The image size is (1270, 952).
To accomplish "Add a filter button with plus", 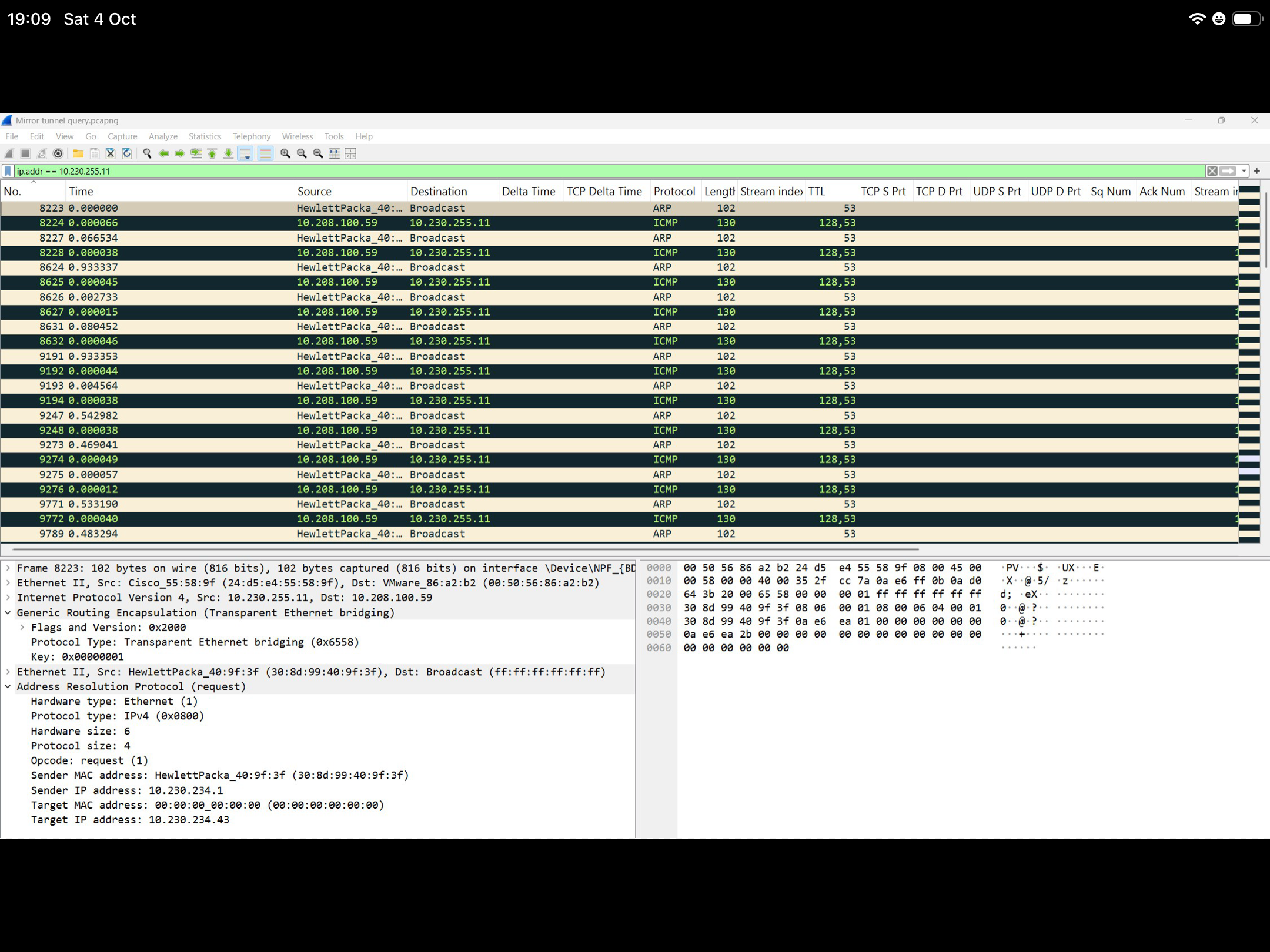I will (x=1257, y=171).
